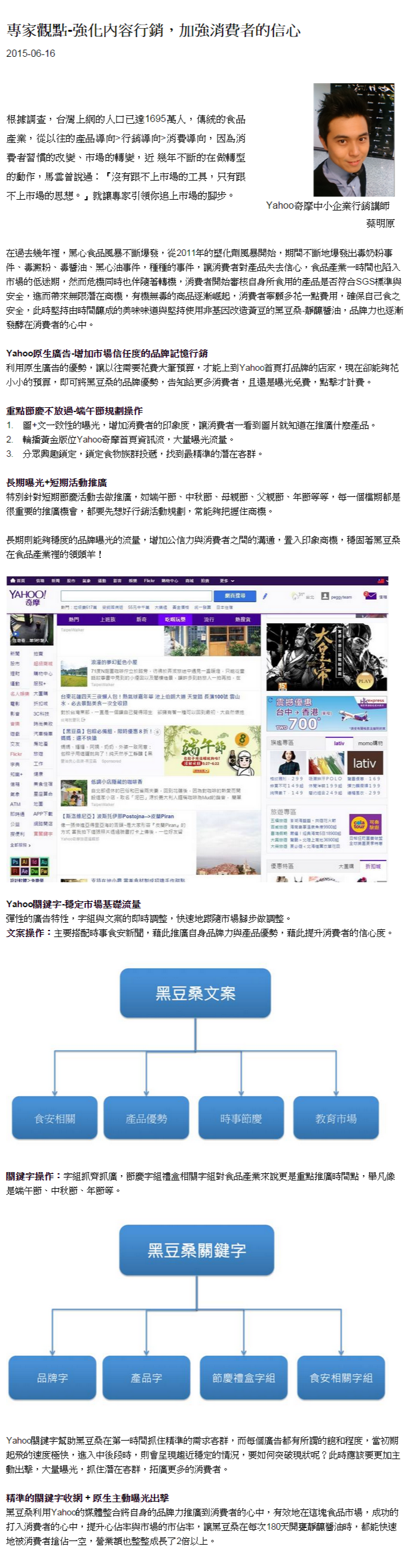Screen dimensions: 410x1568
Task: Click the Yahoo奇摩 logo in the screenshot
Action: pos(27,597)
